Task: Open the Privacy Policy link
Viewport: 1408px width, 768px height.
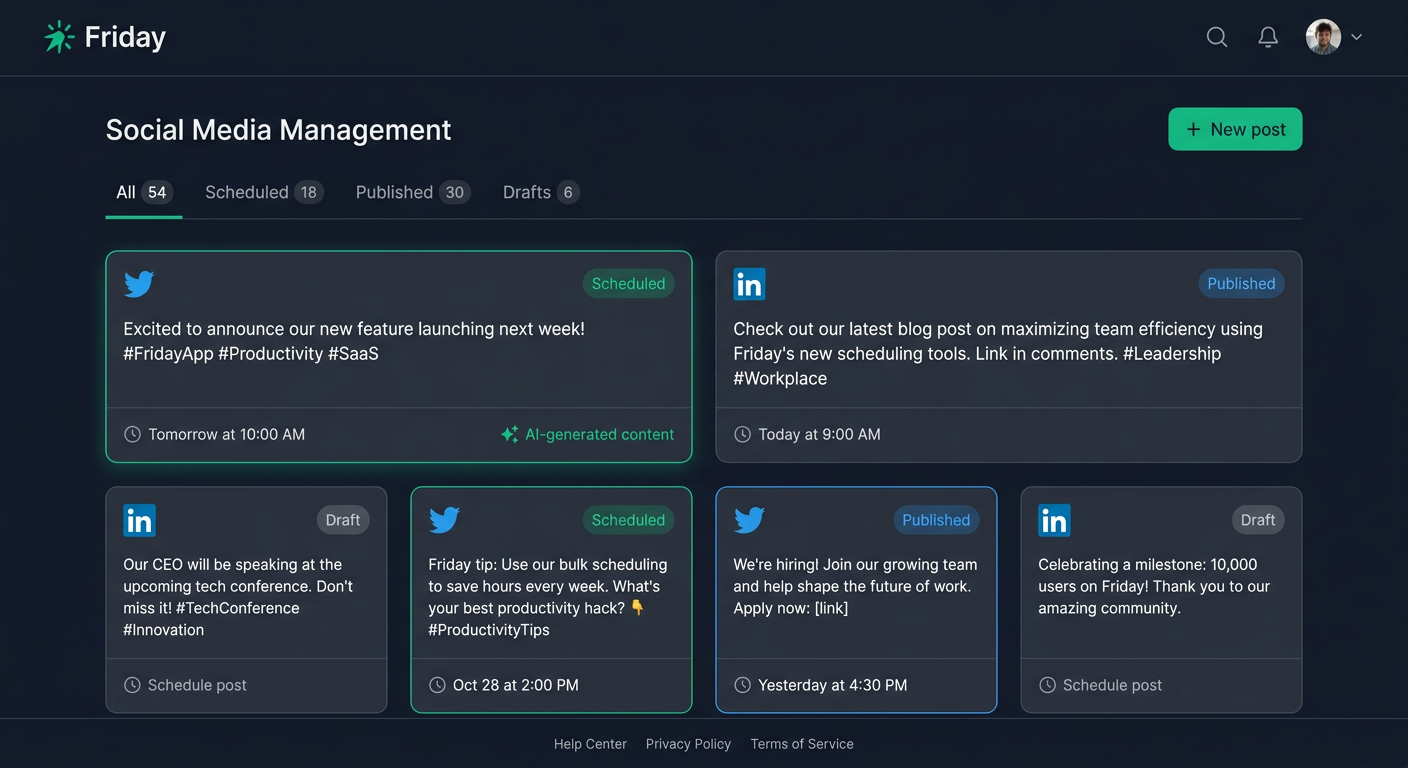Action: (x=688, y=744)
